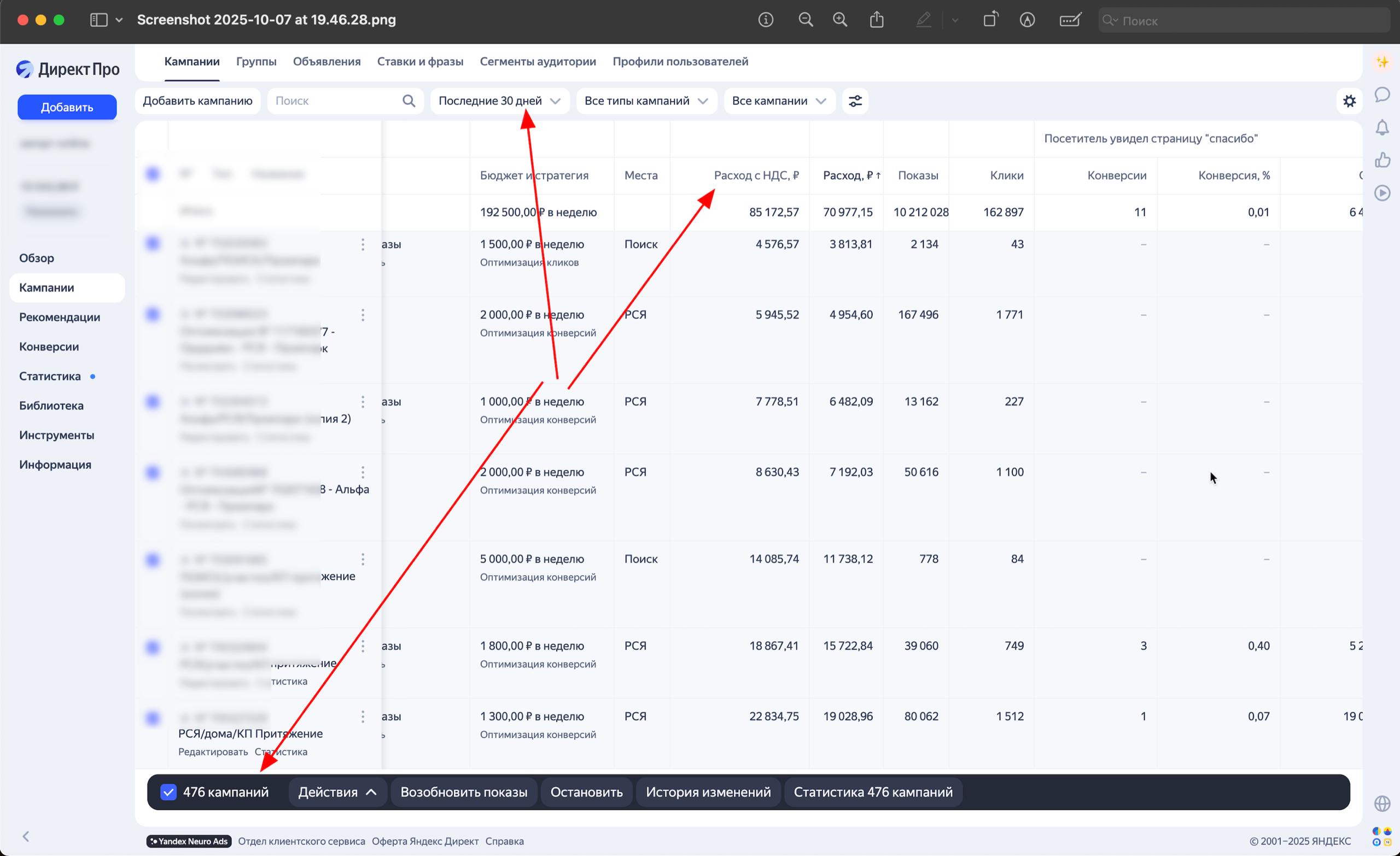Collapse the Действия actions menu

point(337,792)
